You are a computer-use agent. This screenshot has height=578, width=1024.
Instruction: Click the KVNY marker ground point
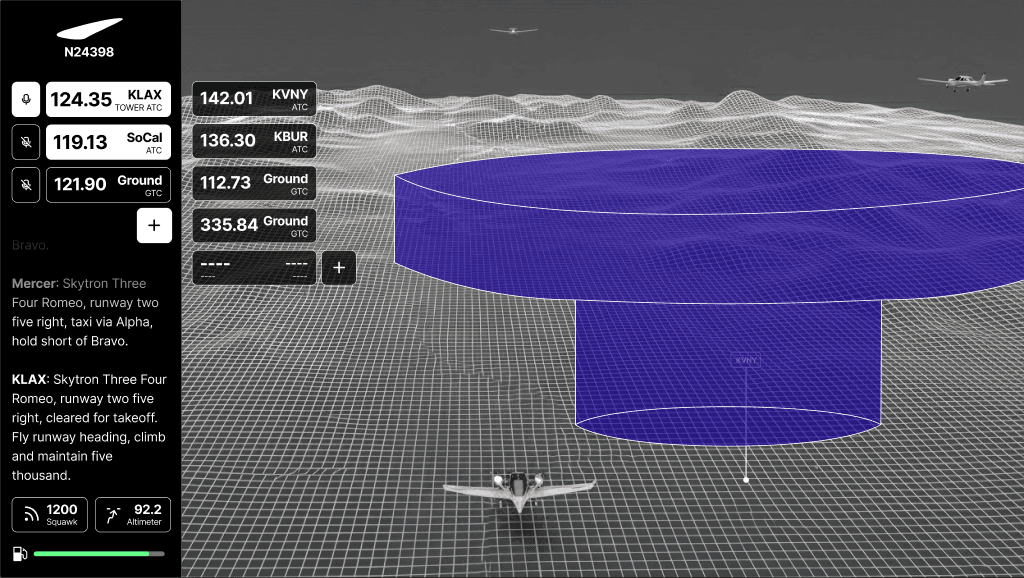click(x=746, y=480)
